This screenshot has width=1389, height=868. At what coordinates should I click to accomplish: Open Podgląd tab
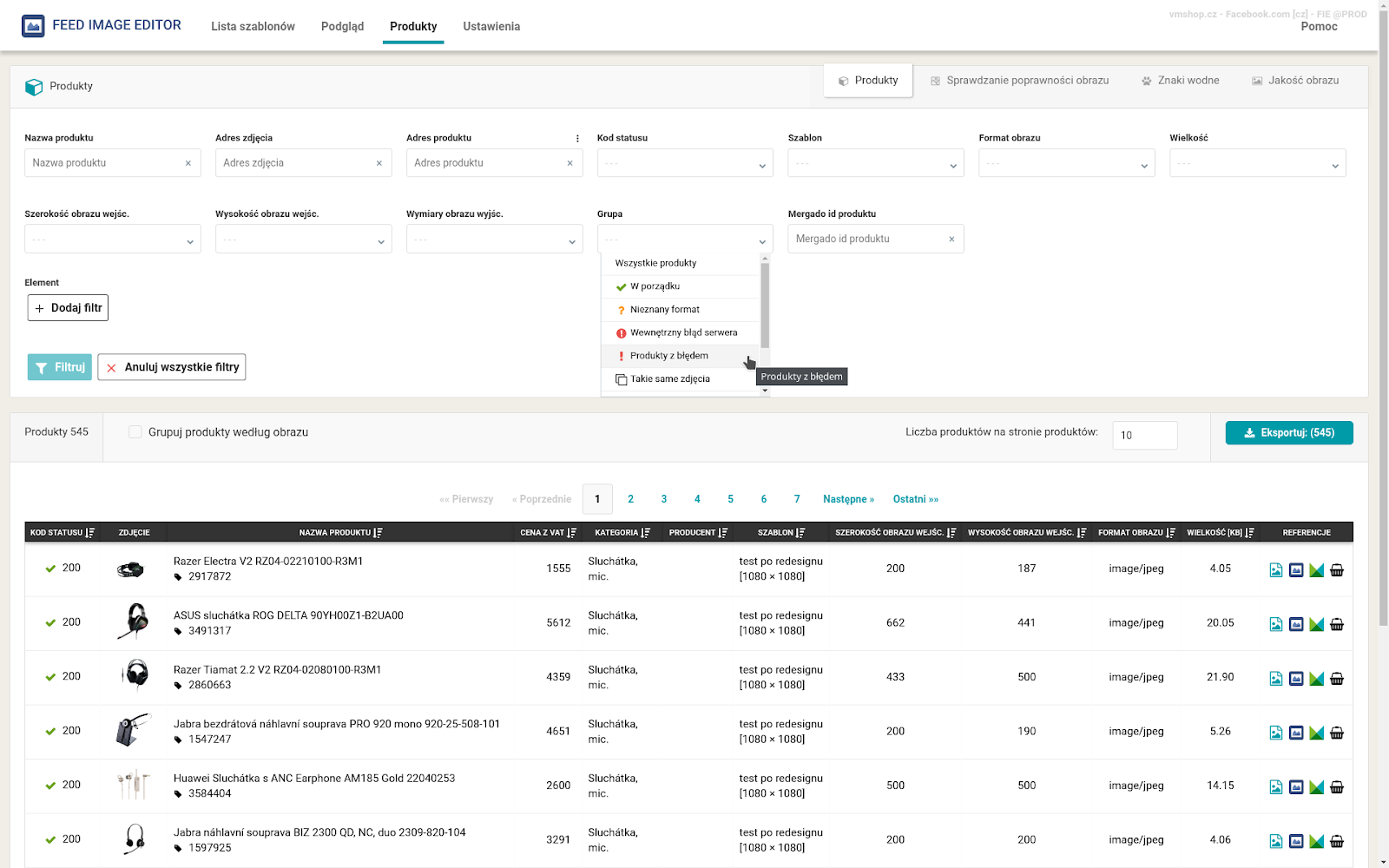coord(342,26)
